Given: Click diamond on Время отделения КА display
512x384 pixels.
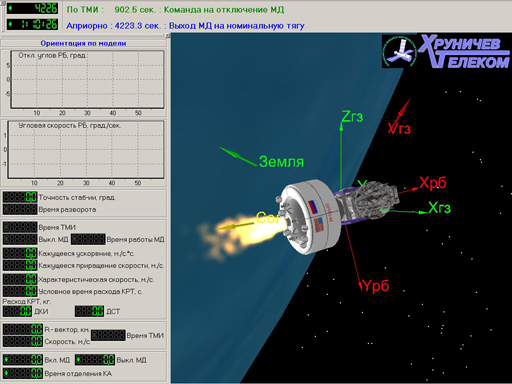Looking at the screenshot, I should point(6,373).
